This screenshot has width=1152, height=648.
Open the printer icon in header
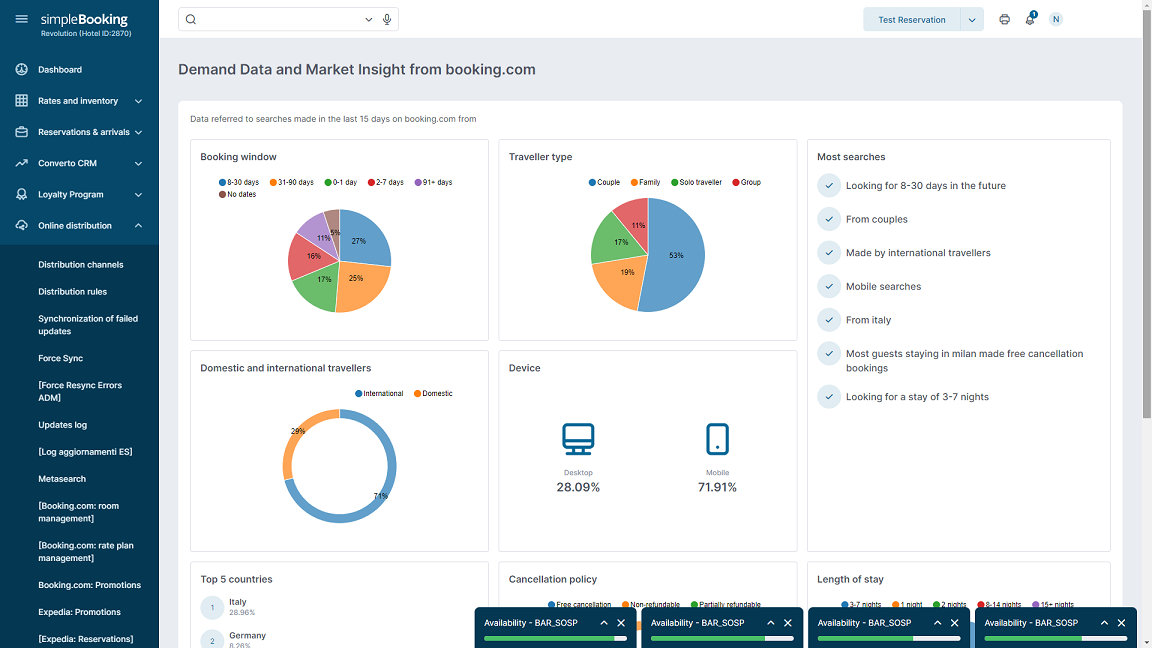[x=1004, y=19]
